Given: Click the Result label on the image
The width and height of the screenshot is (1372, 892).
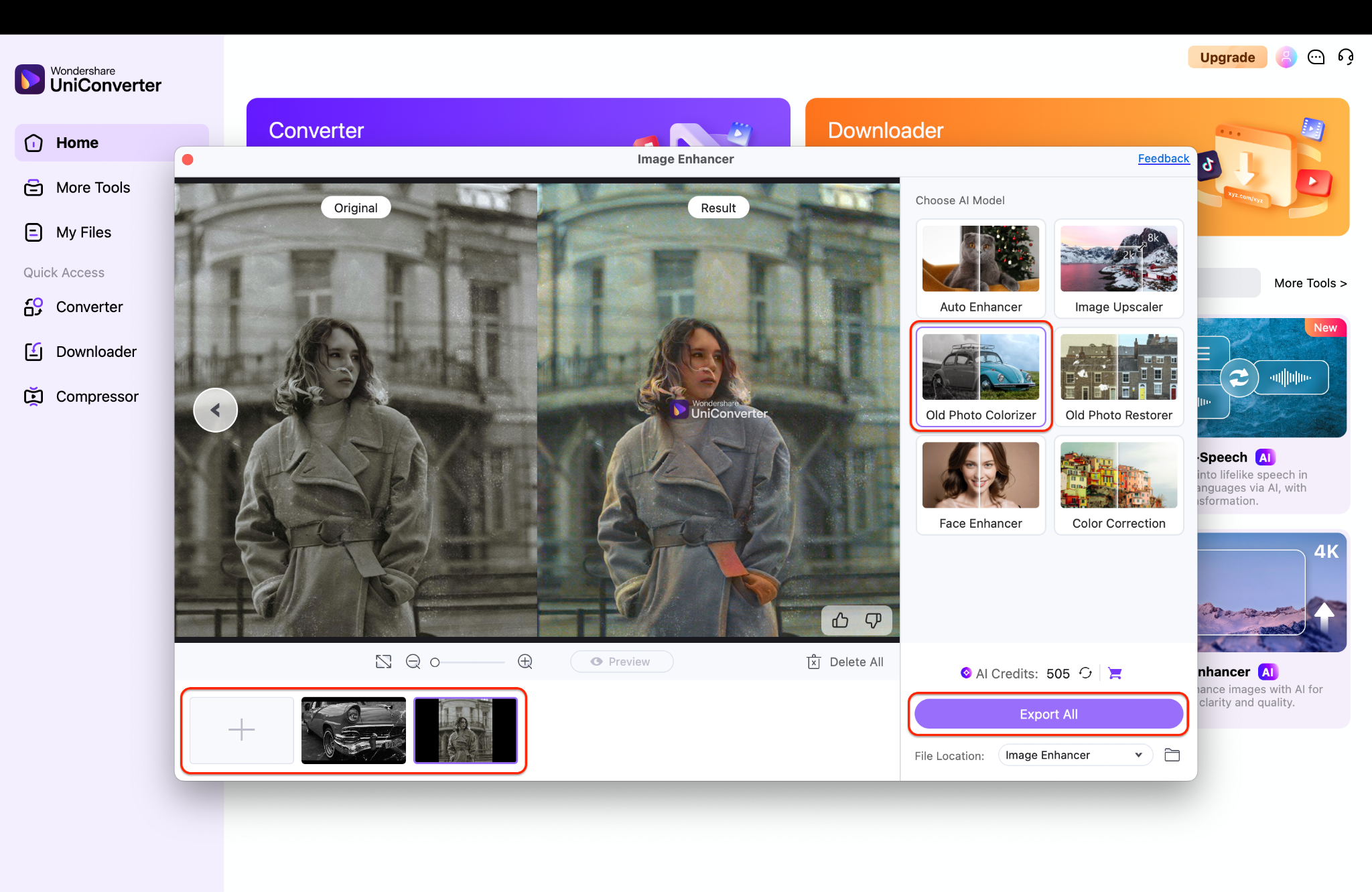Looking at the screenshot, I should [x=718, y=208].
